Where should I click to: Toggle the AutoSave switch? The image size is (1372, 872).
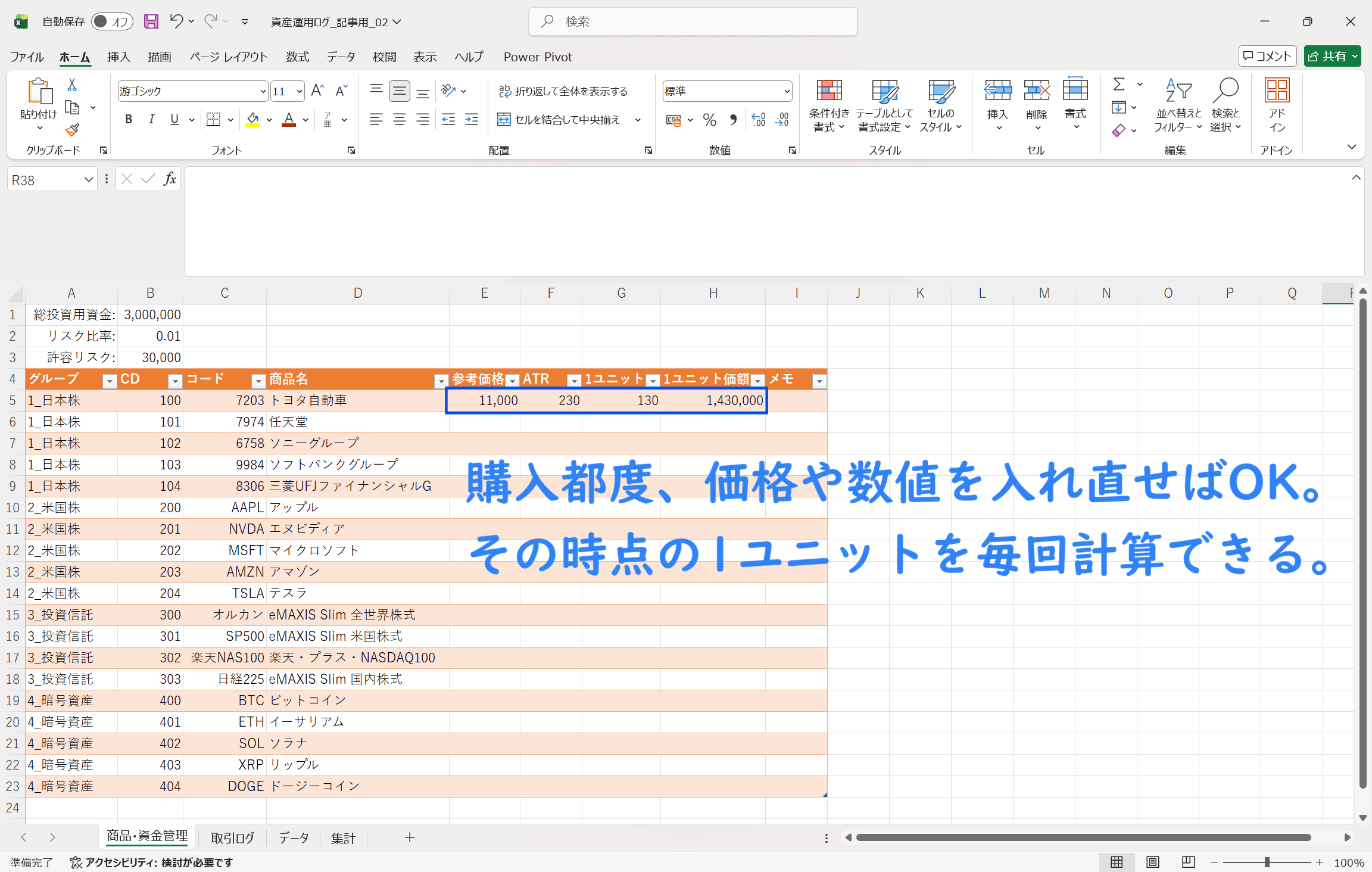coord(111,22)
